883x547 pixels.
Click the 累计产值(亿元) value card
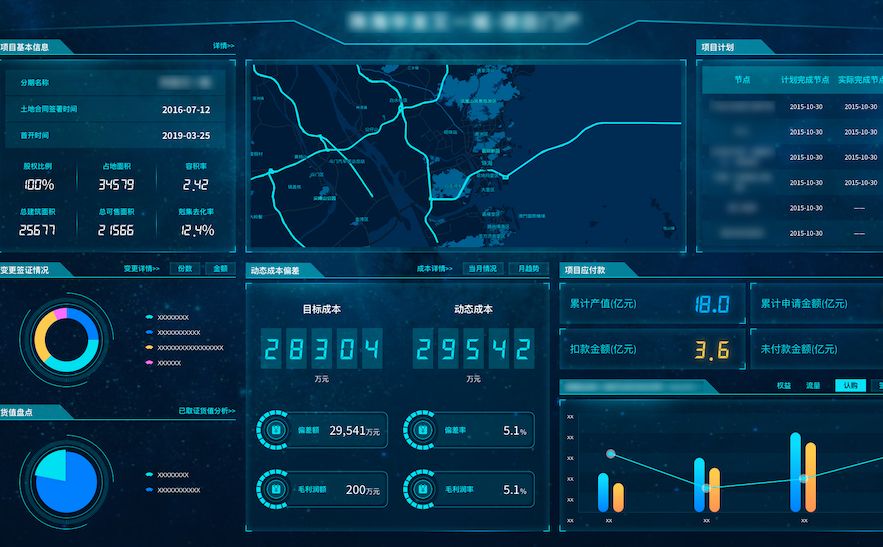click(653, 304)
